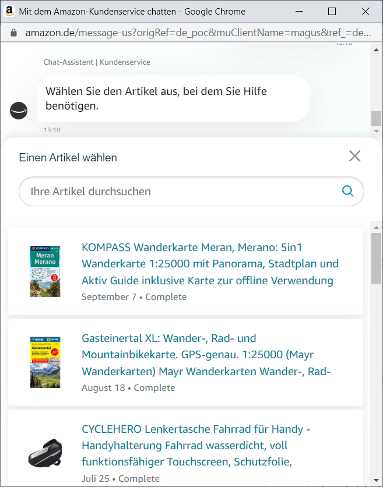384x488 pixels.
Task: Choose CYCLEHERO Lenkertasche Fahrrad item
Action: tap(196, 445)
